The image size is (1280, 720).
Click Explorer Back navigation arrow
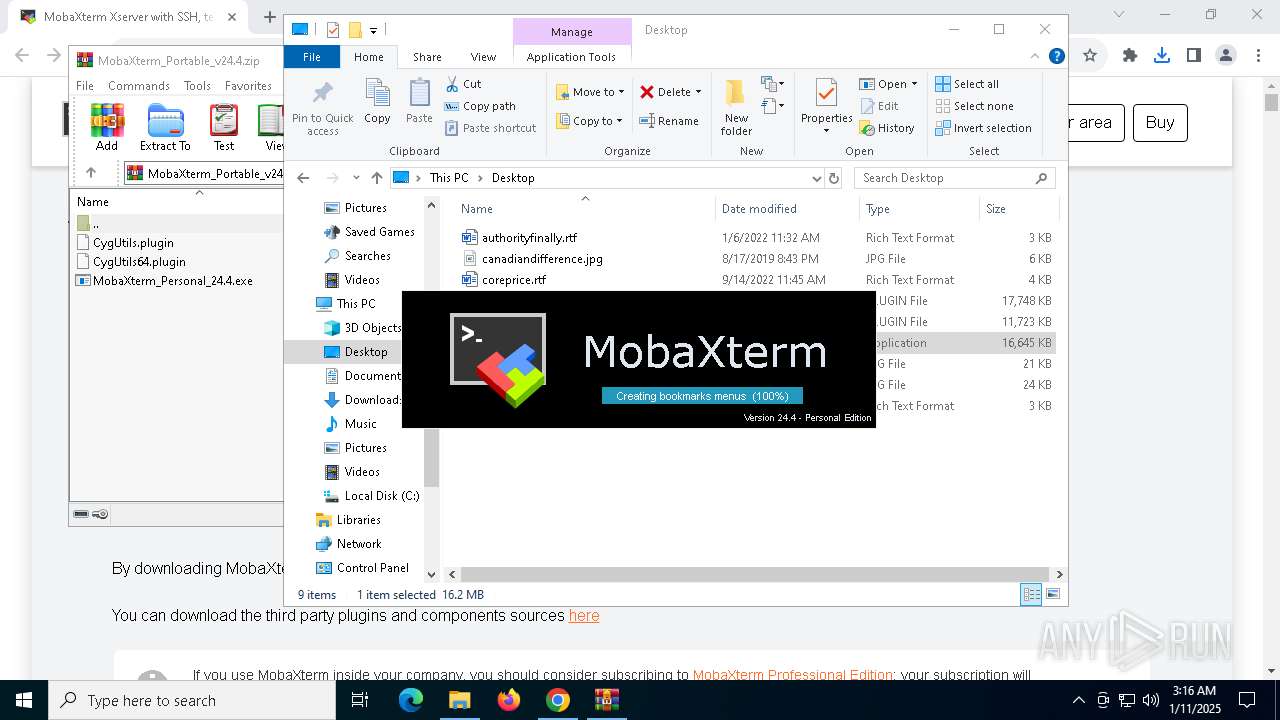(x=304, y=178)
